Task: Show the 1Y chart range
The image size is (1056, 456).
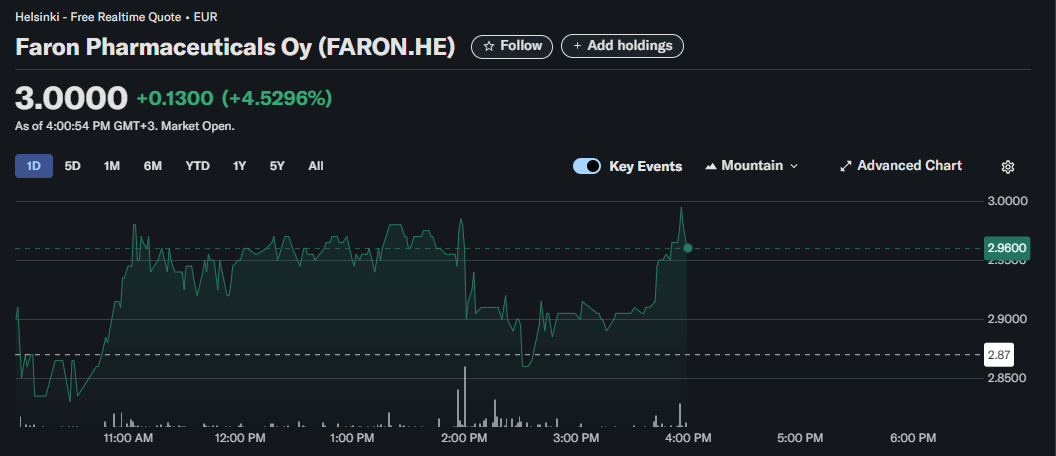Action: (x=239, y=166)
